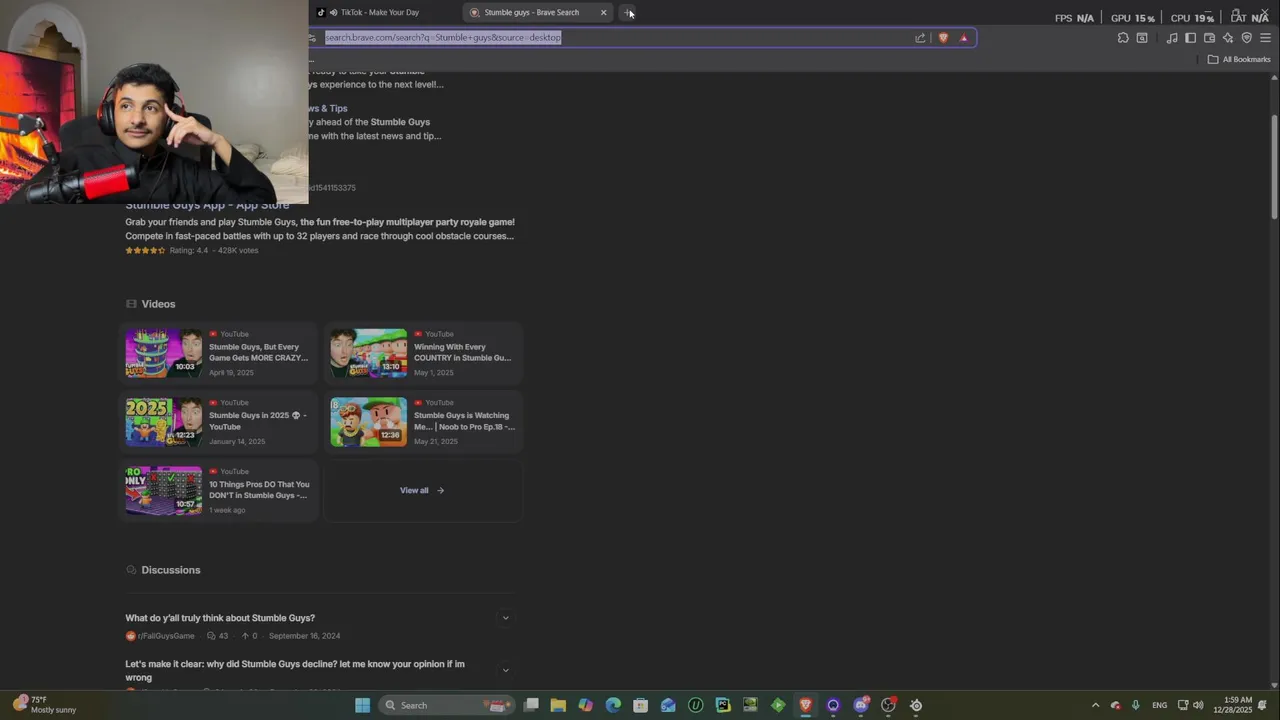This screenshot has width=1280, height=720.
Task: Click the taskbar Search box
Action: coord(446,705)
